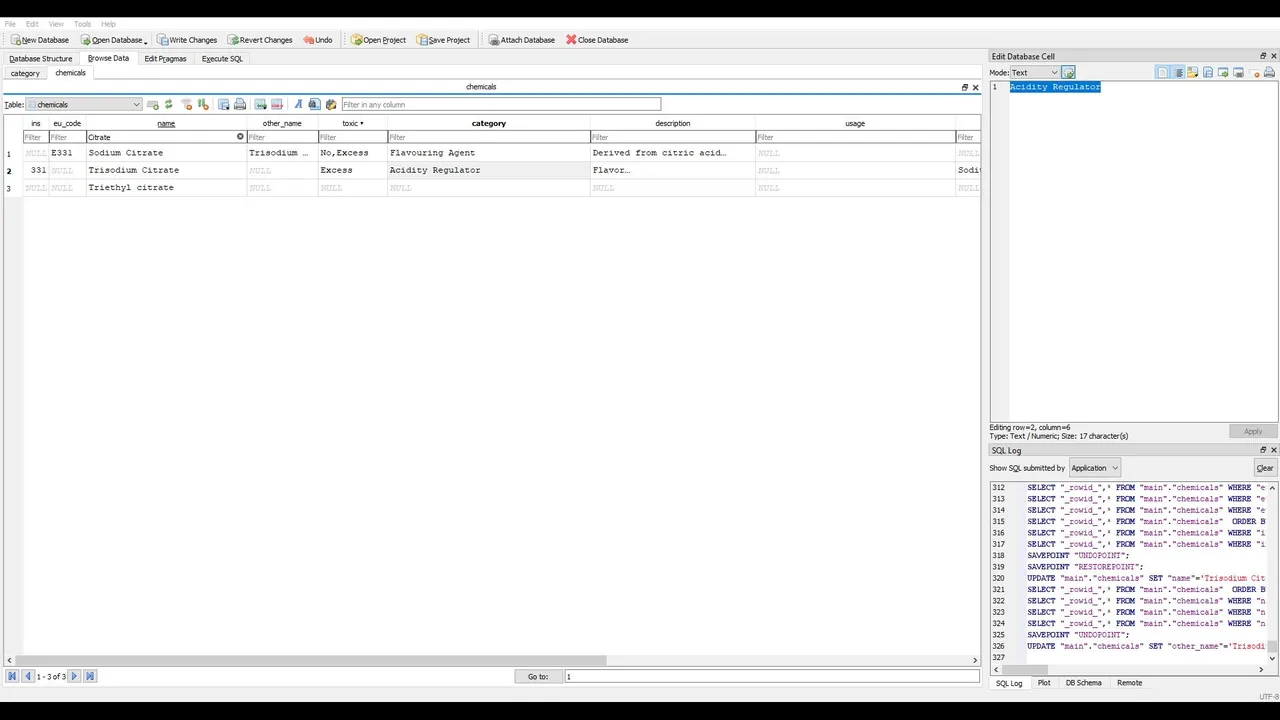
Task: Open the Edit menu
Action: click(x=32, y=24)
